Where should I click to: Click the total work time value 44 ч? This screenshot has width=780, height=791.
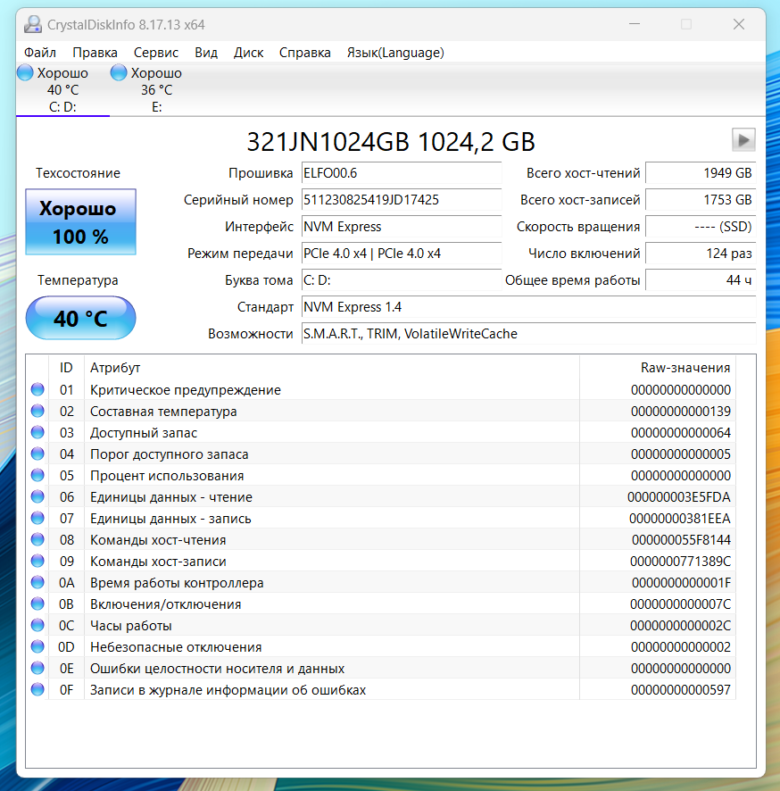point(700,280)
